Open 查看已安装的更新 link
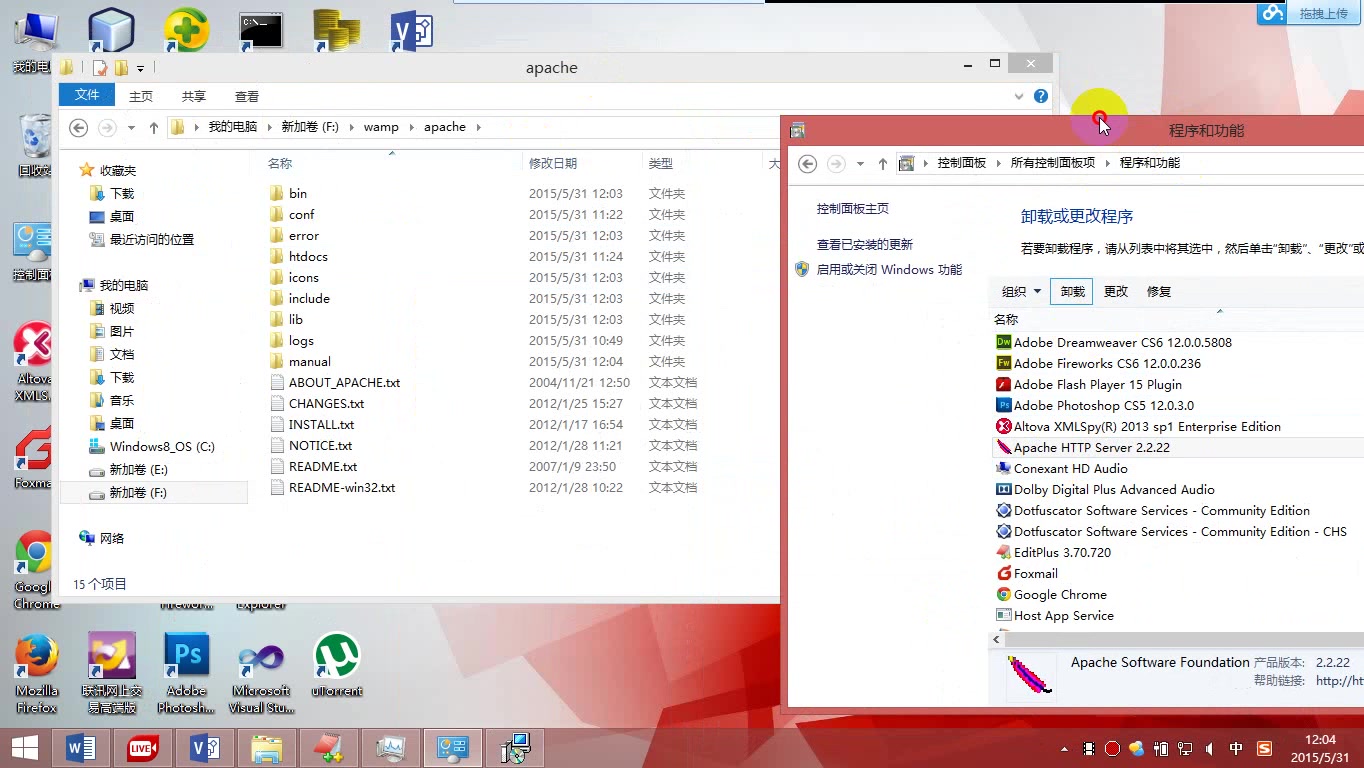The height and width of the screenshot is (768, 1364). click(865, 244)
